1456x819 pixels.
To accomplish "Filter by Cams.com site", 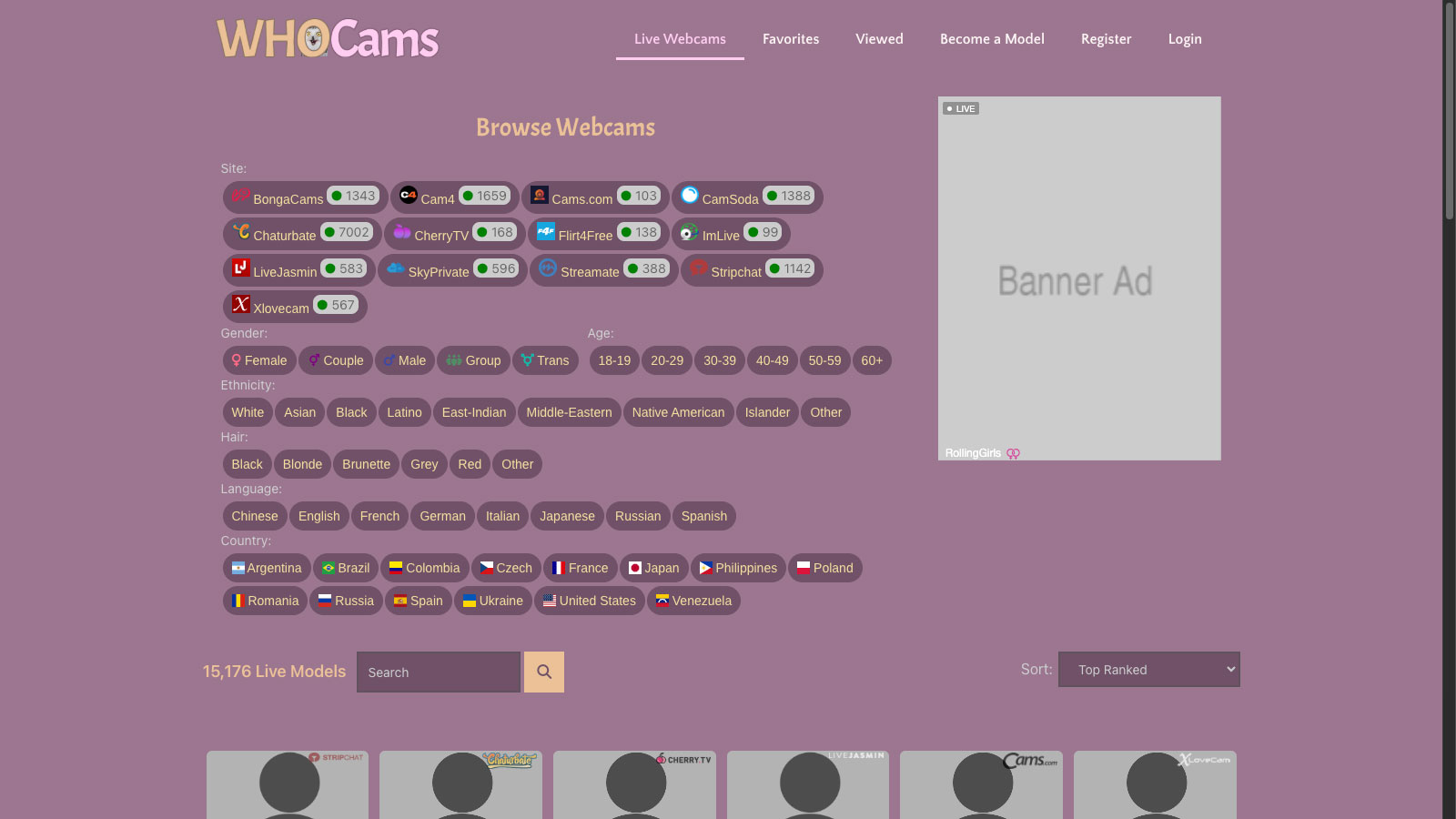I will tap(595, 197).
